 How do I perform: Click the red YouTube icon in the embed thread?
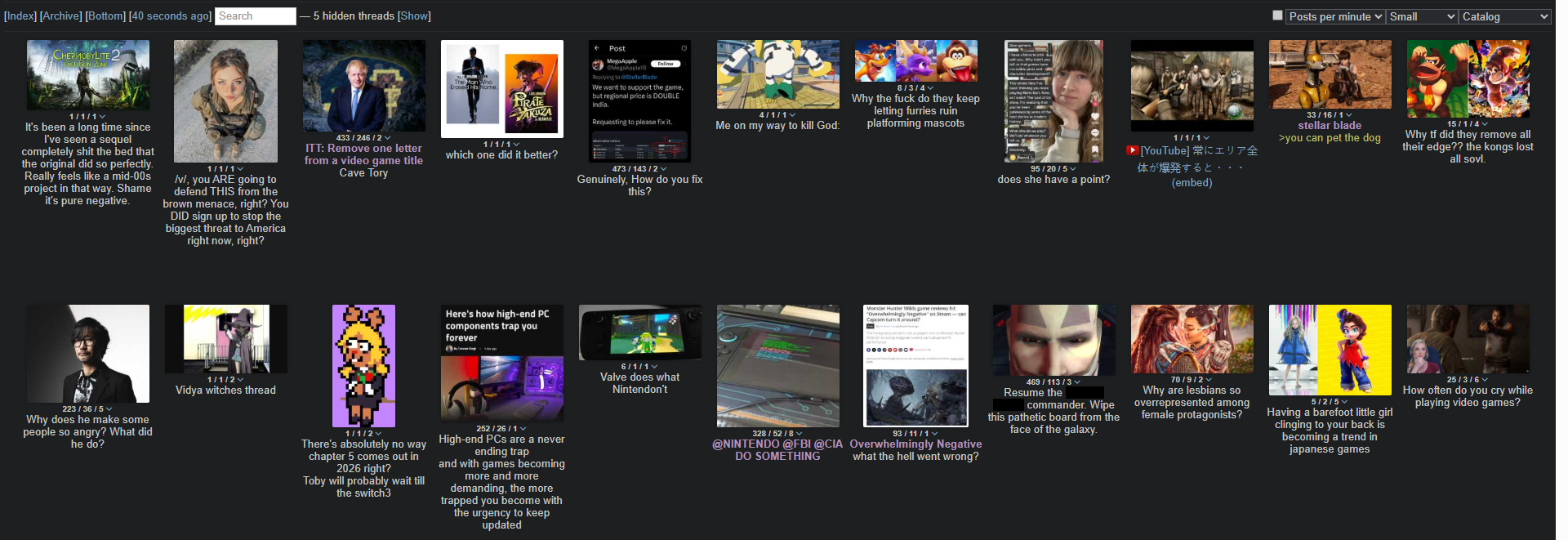coord(1132,150)
